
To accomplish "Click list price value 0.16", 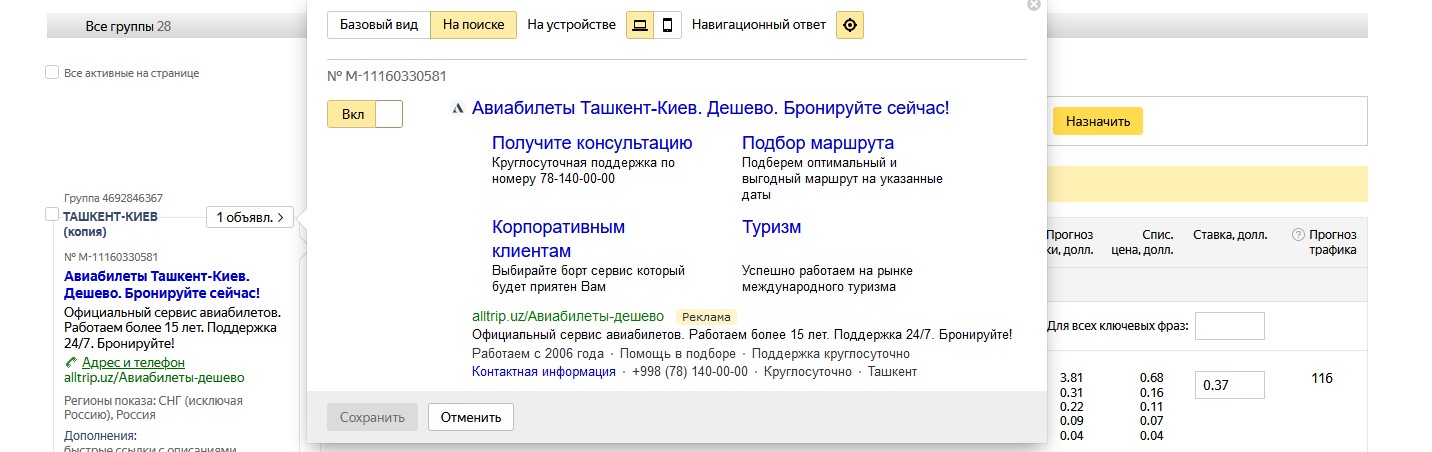I will pyautogui.click(x=1151, y=392).
